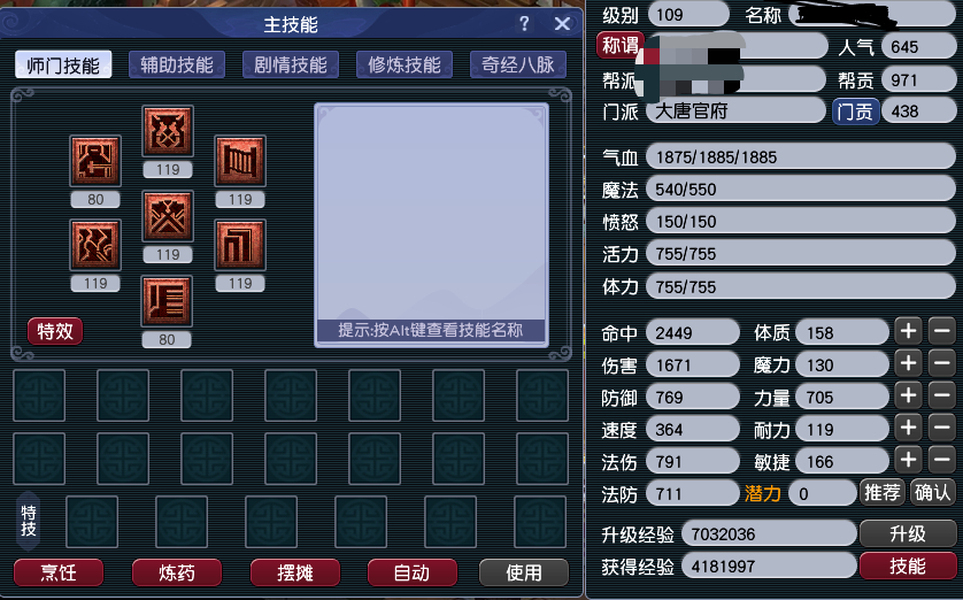Click the 特效 button
This screenshot has width=963, height=600.
coord(55,332)
